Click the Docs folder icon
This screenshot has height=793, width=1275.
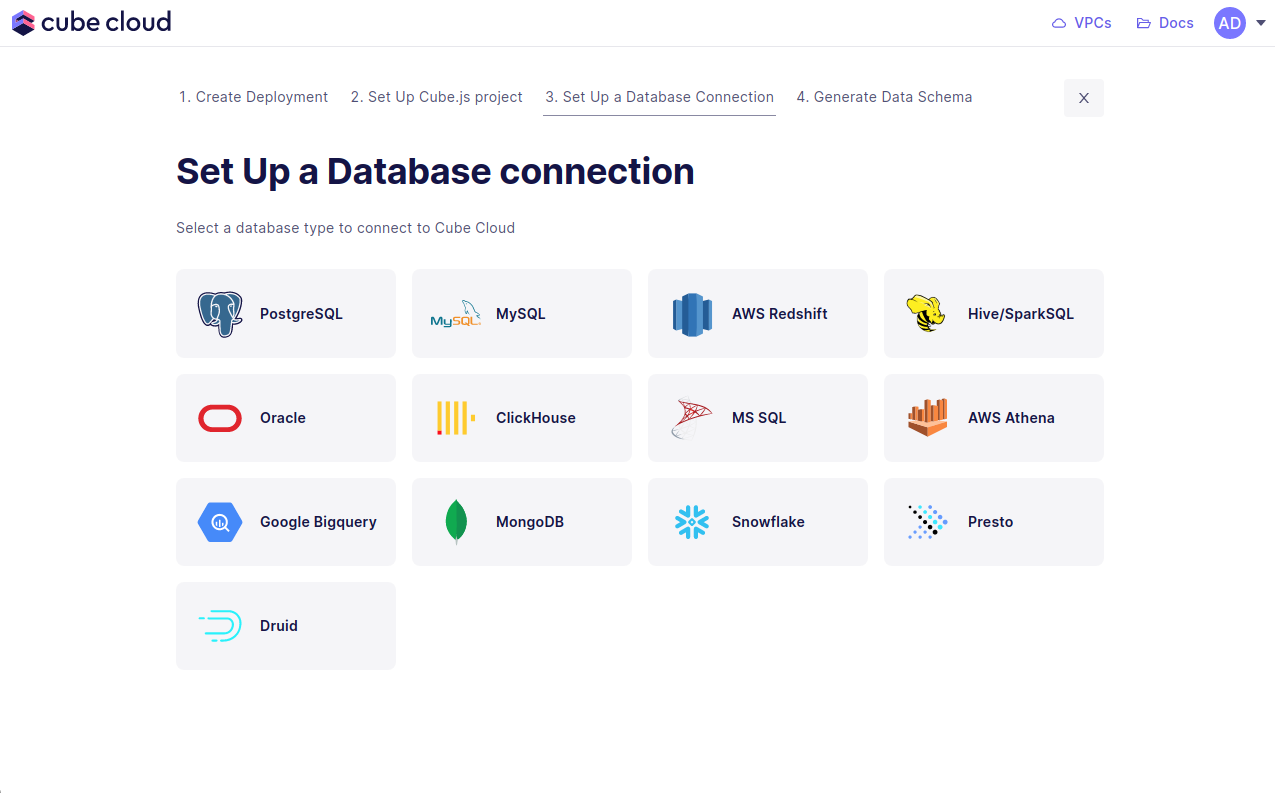click(1144, 23)
